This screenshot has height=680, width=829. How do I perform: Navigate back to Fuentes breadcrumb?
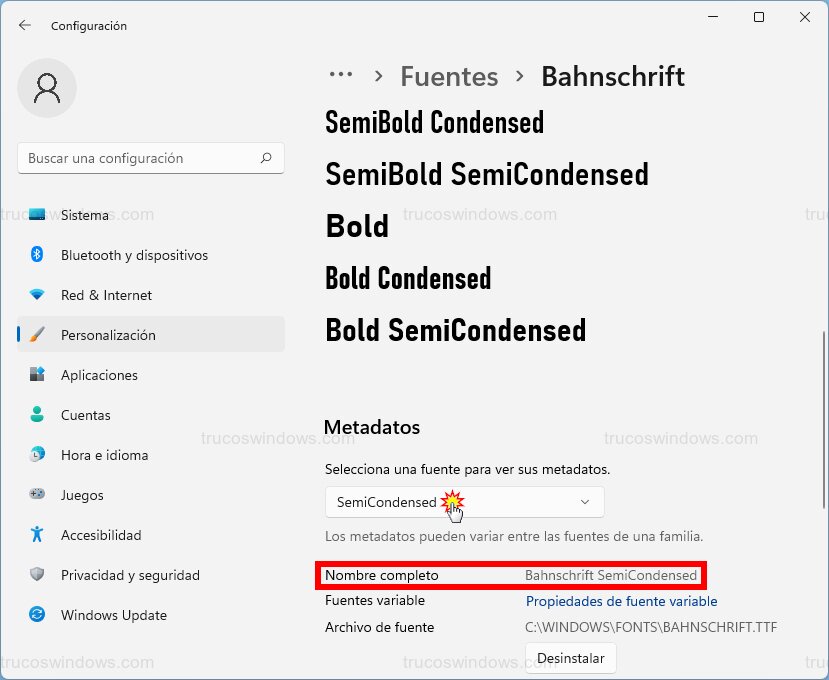449,76
